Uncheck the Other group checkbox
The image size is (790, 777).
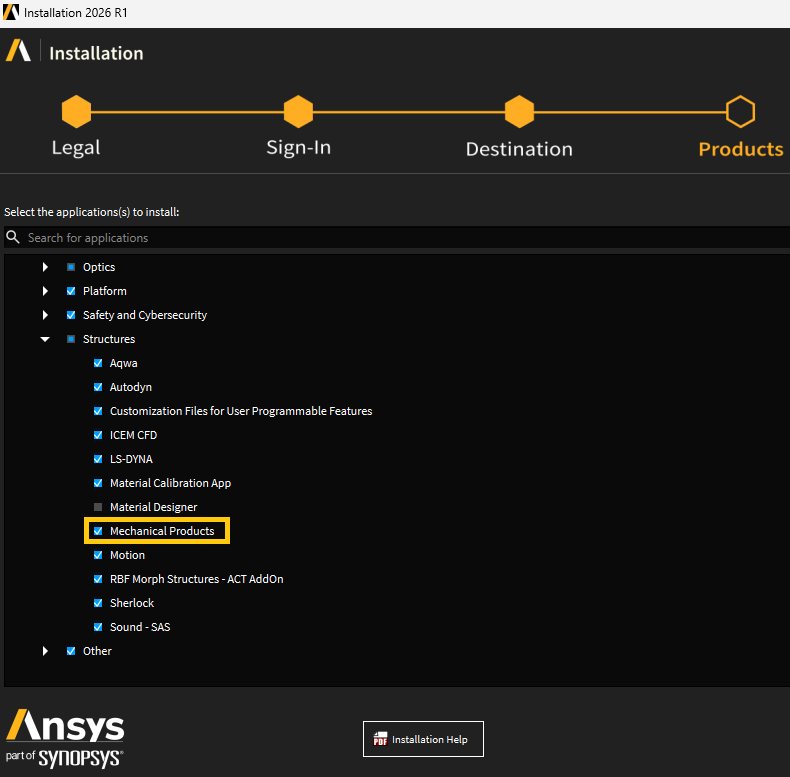coord(71,651)
